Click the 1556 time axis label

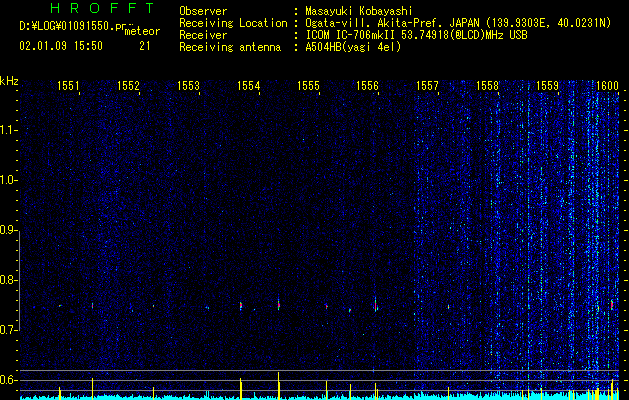(x=367, y=85)
